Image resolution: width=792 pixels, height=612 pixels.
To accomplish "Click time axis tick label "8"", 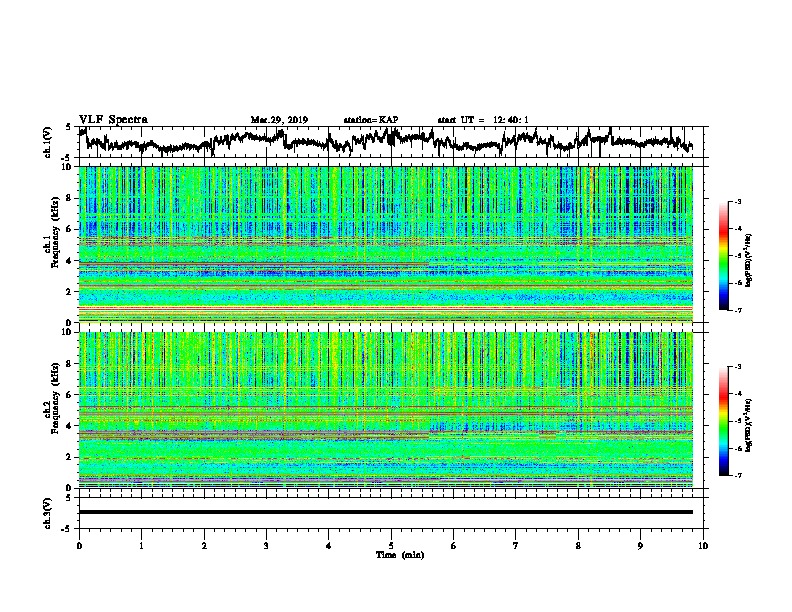I will 578,546.
